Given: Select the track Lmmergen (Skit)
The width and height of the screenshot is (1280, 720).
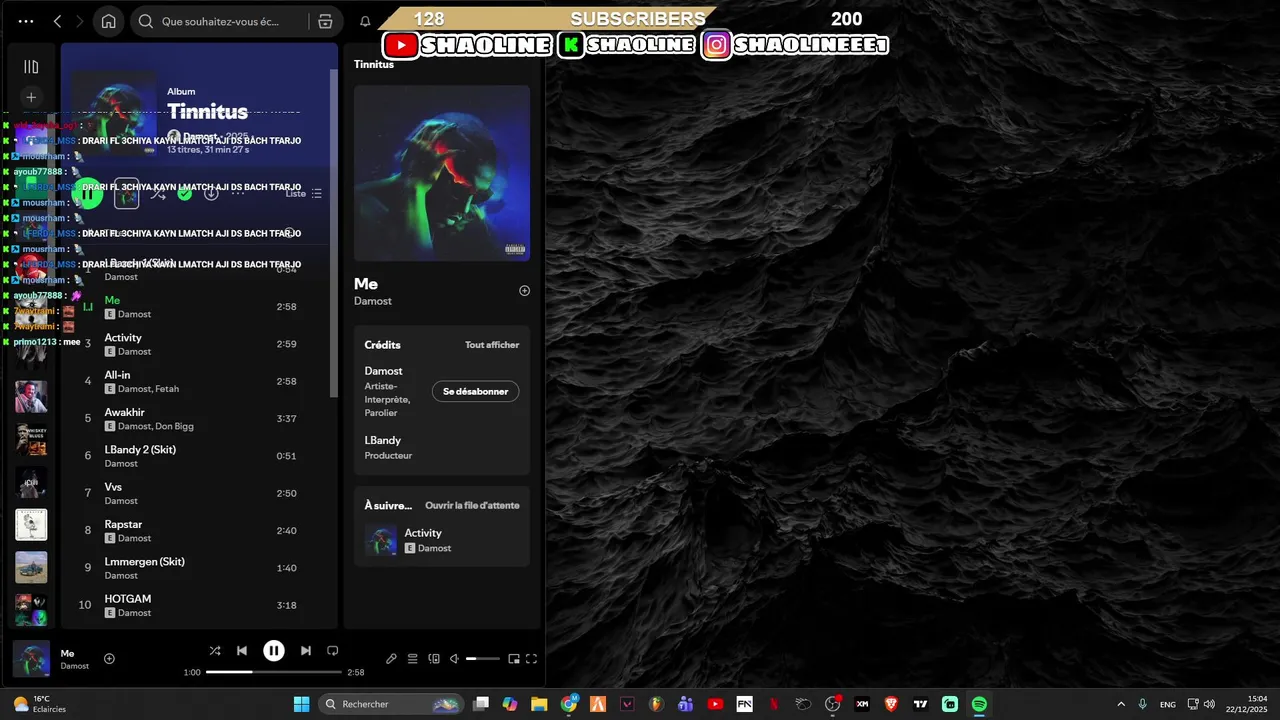Looking at the screenshot, I should 200,568.
